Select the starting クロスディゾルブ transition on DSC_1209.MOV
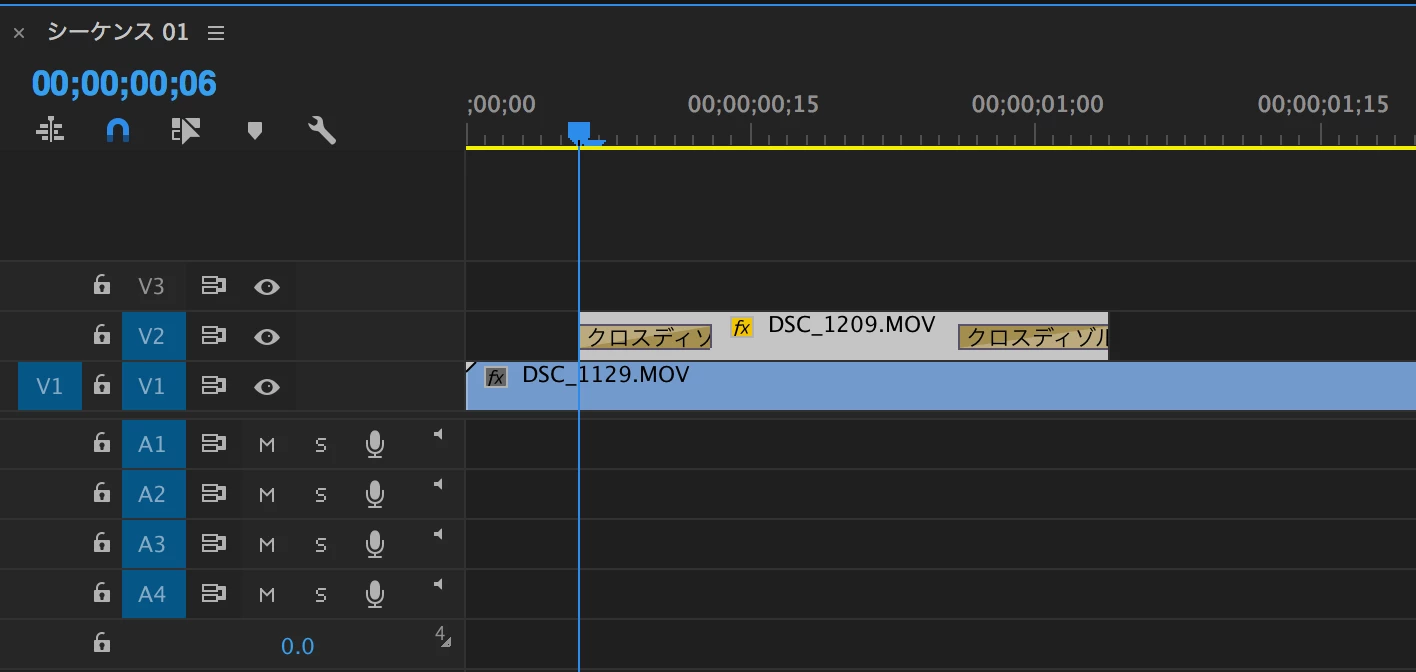Screen dimensions: 1416x672 [x=646, y=337]
